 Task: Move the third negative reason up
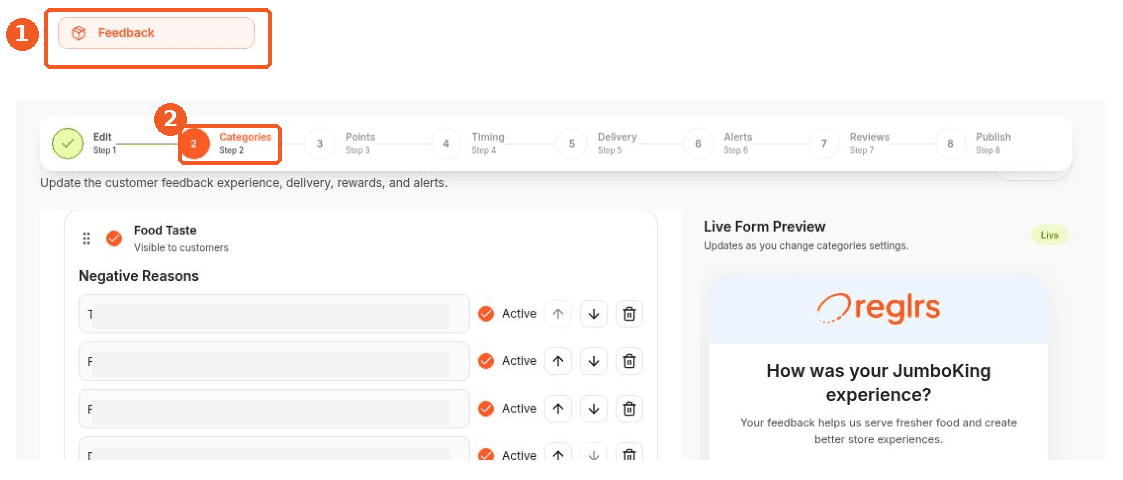click(x=558, y=408)
